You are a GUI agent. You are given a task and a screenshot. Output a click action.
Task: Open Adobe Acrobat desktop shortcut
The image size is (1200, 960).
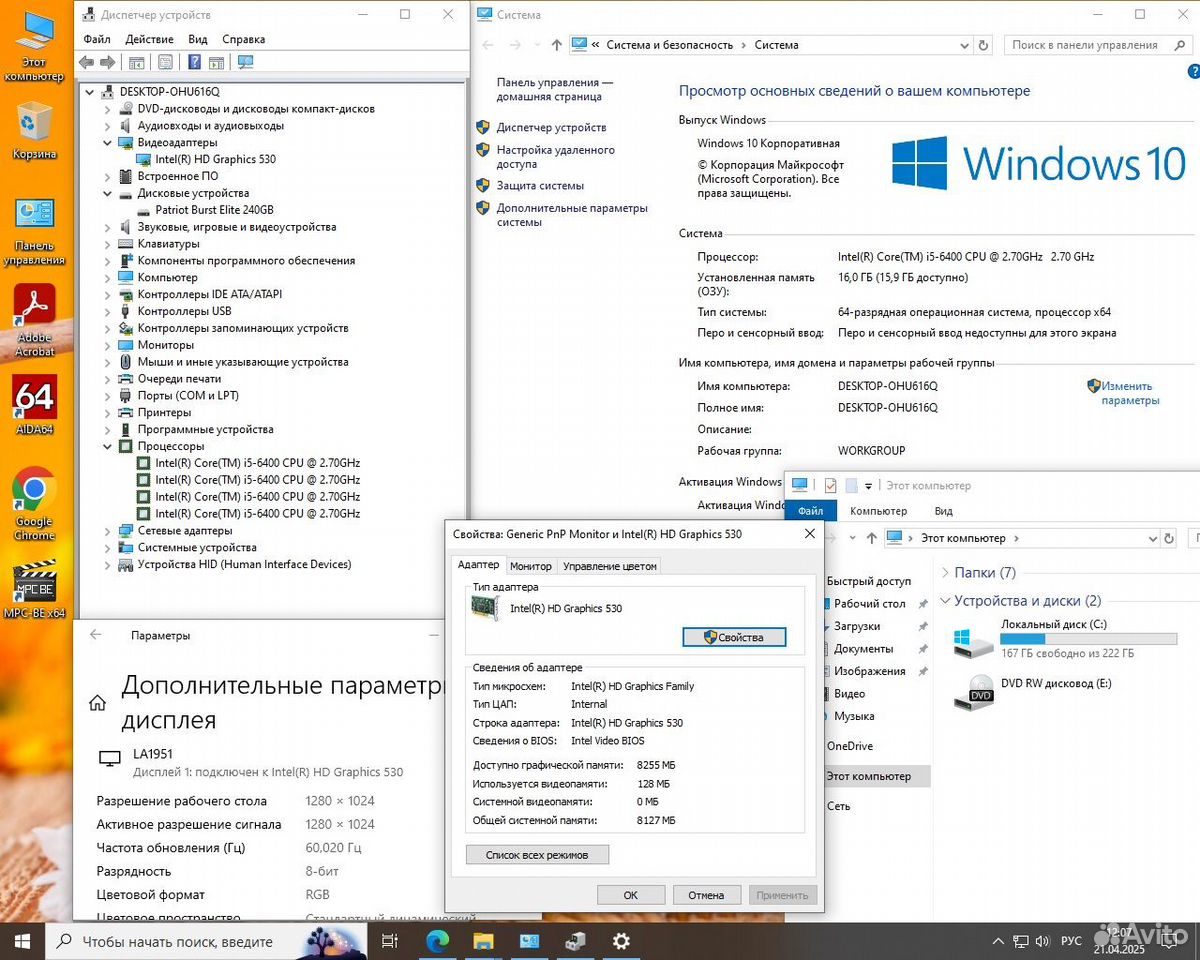[34, 320]
